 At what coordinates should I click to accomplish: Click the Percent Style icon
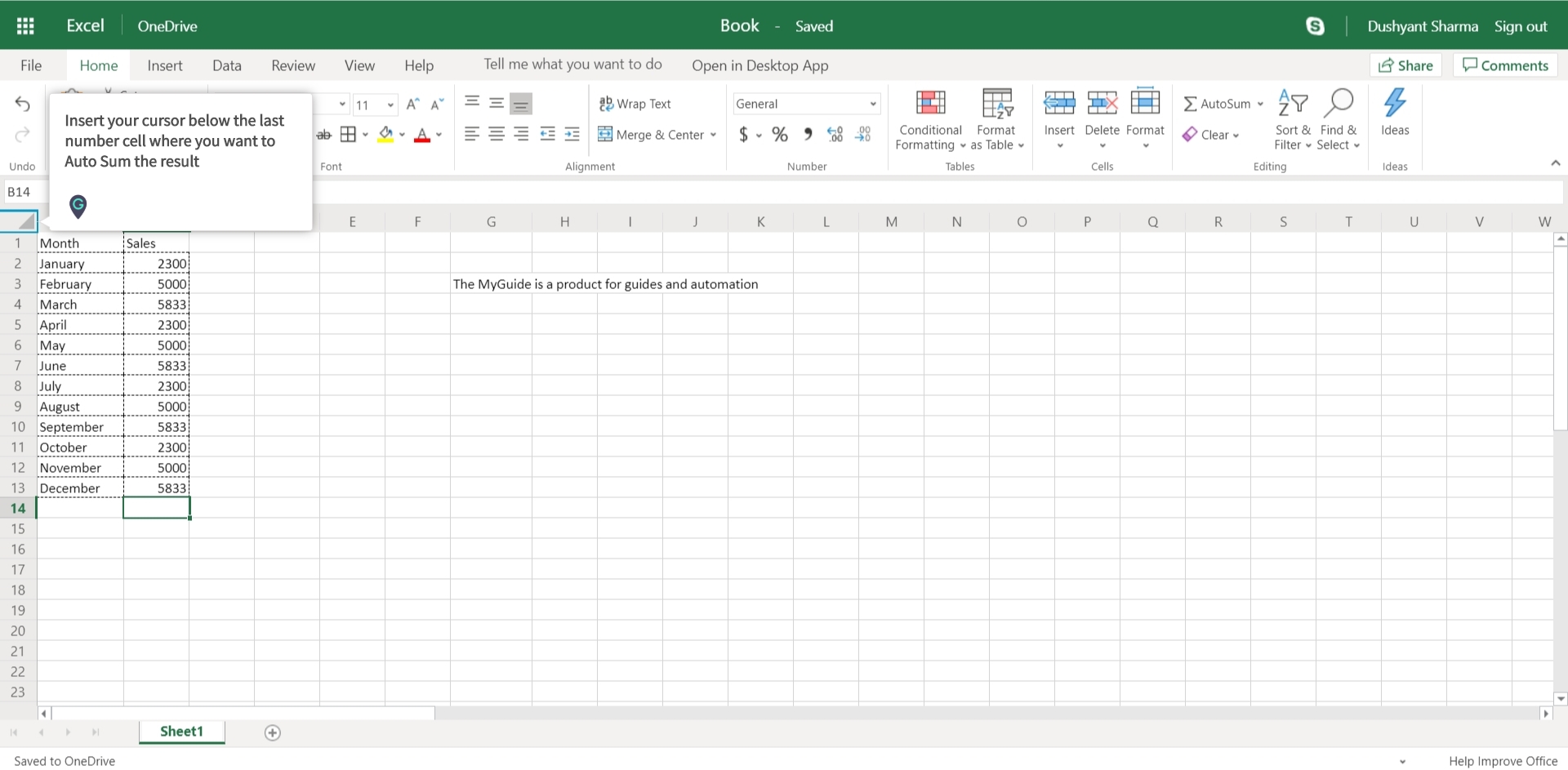coord(779,135)
